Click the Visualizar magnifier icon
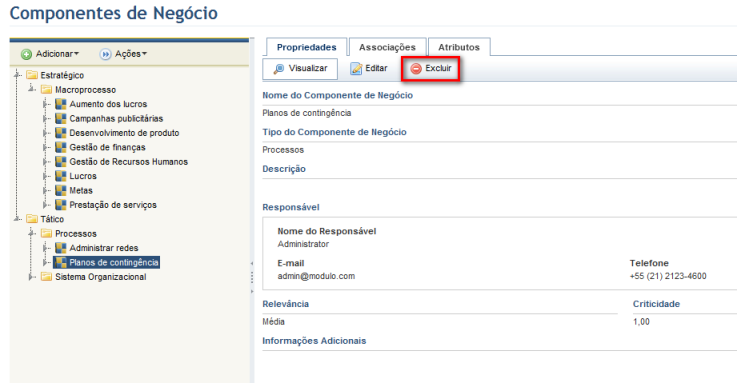Image resolution: width=737 pixels, height=383 pixels. [x=279, y=69]
